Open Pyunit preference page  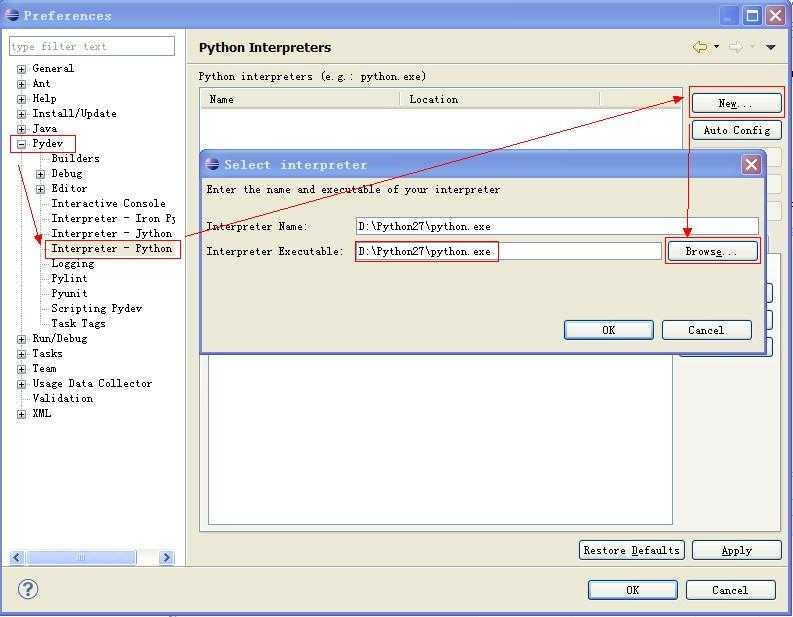tap(69, 293)
